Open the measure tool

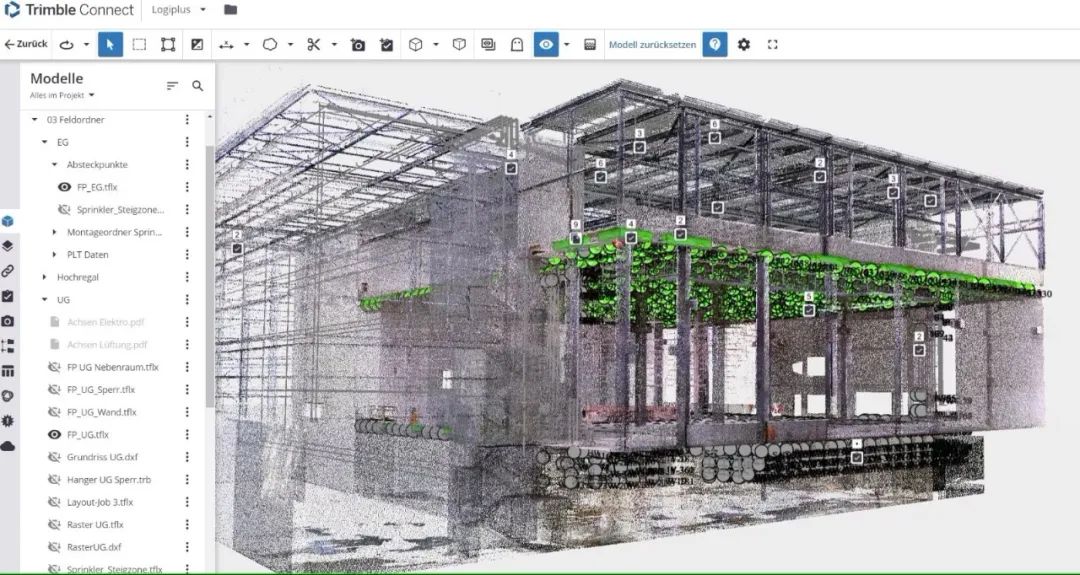pos(226,45)
